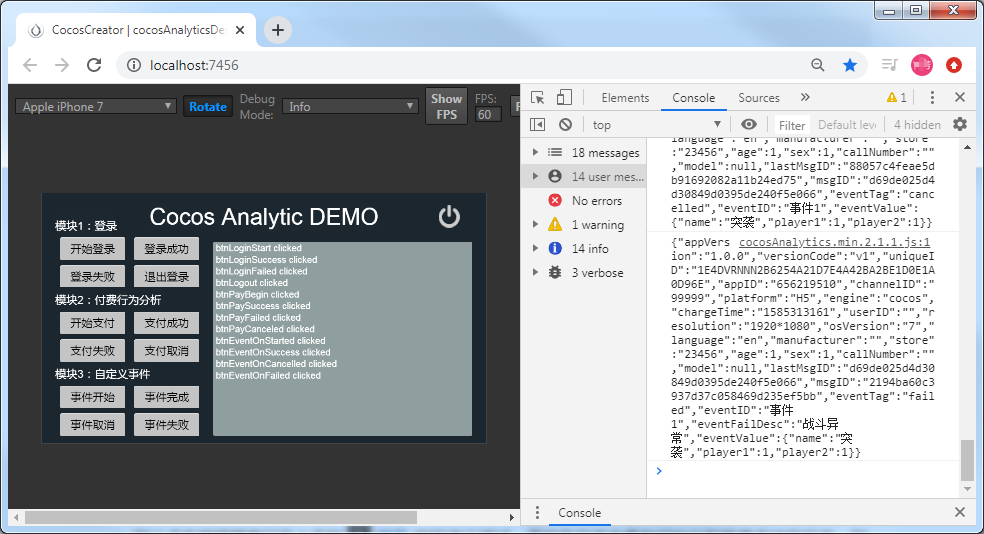Open the media control playlist icon
Image resolution: width=984 pixels, height=534 pixels.
coord(889,65)
